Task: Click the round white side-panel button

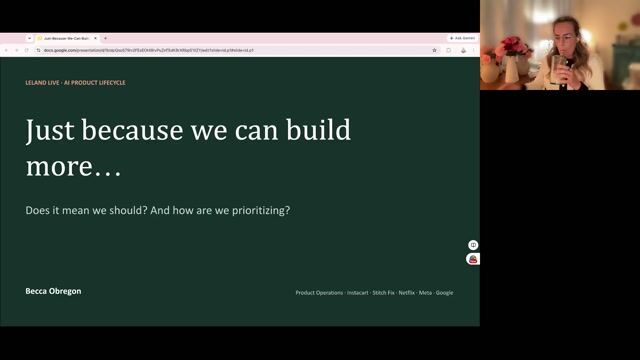Action: click(x=473, y=245)
